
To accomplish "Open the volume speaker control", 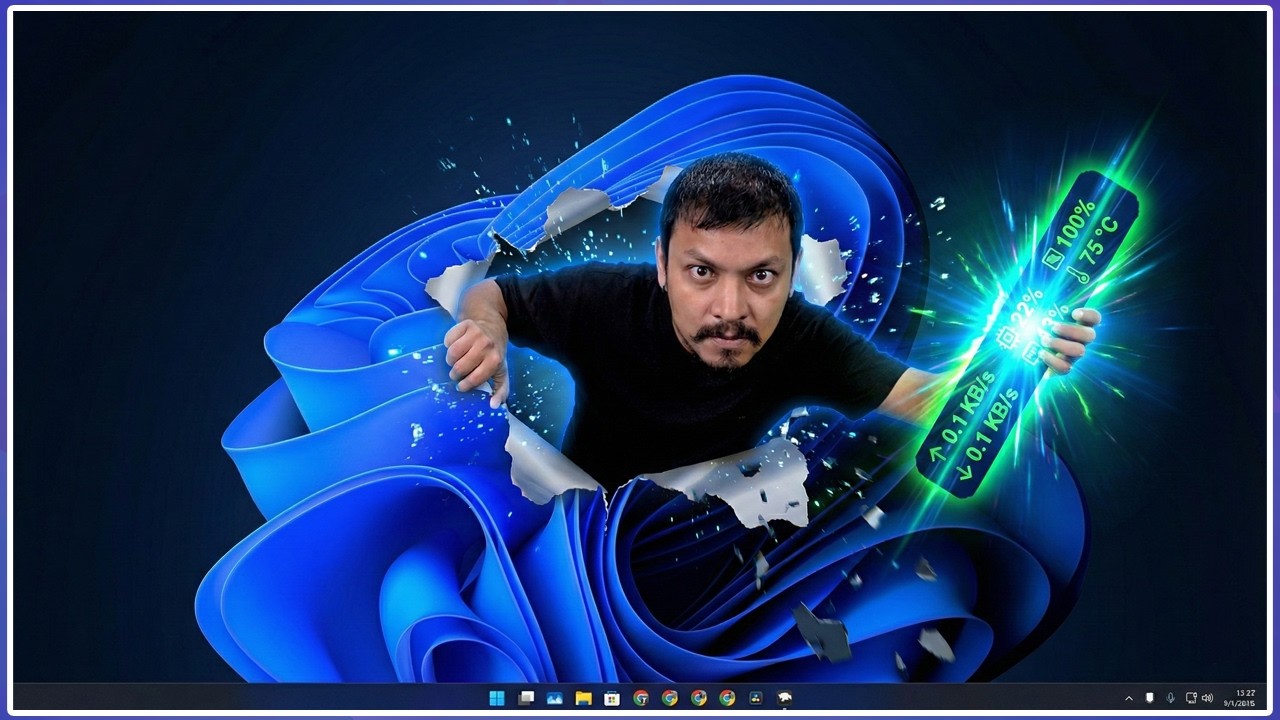I will [1207, 698].
